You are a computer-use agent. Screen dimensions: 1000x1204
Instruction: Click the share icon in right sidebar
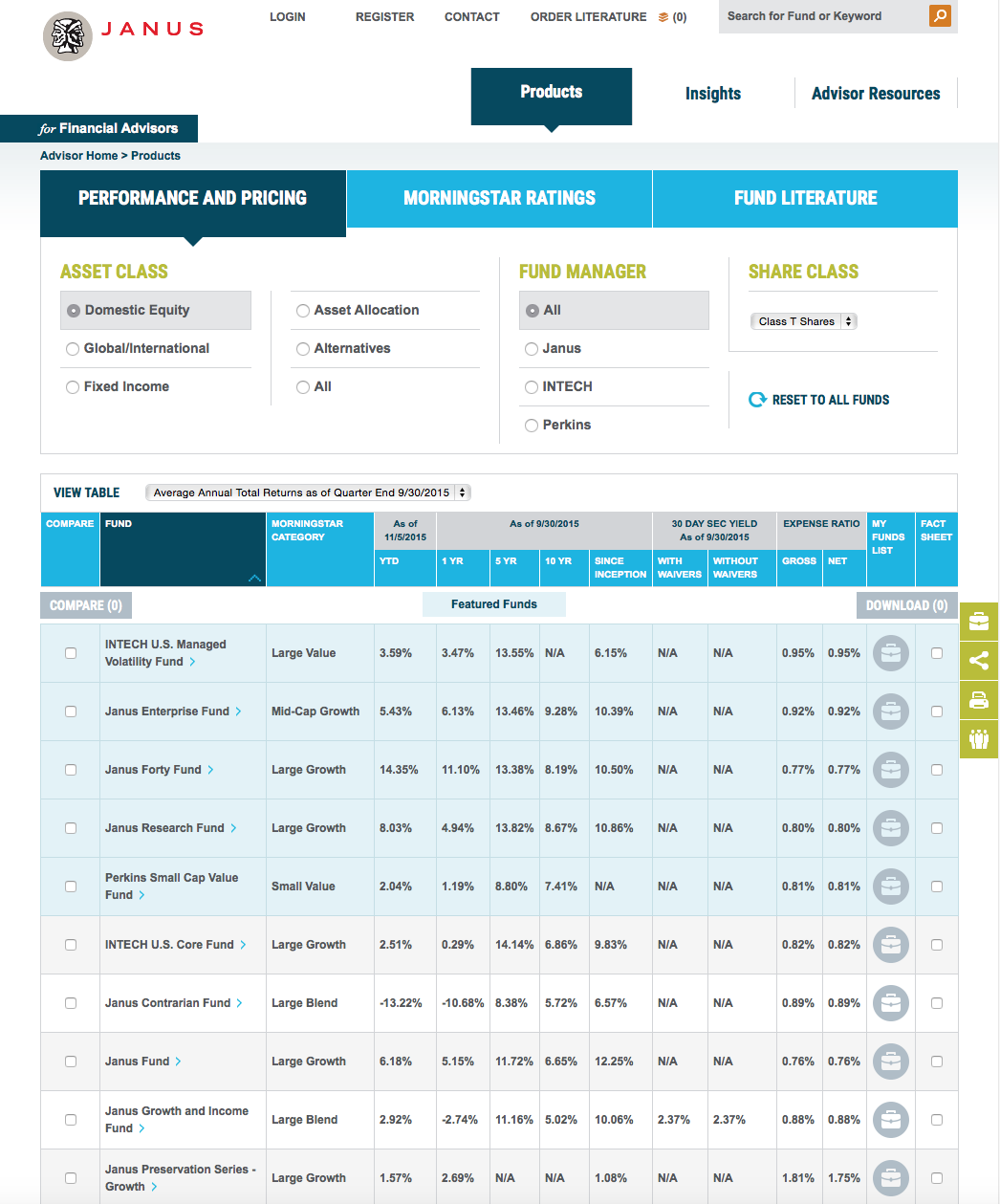point(979,661)
